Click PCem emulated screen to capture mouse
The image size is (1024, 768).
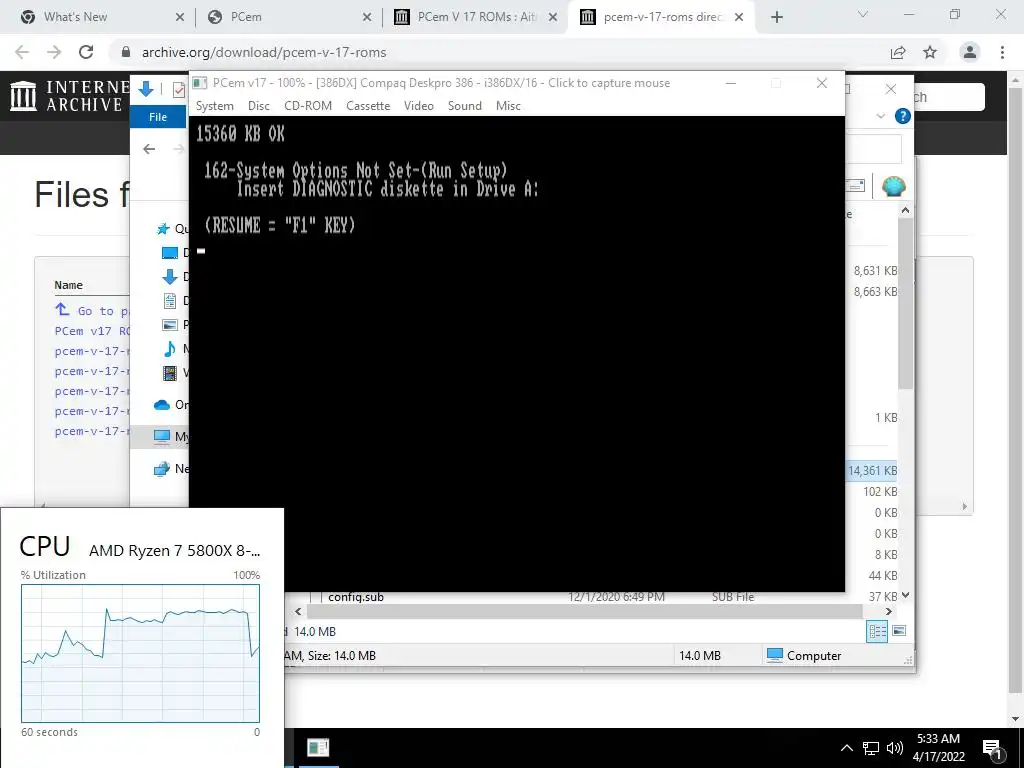(x=517, y=354)
